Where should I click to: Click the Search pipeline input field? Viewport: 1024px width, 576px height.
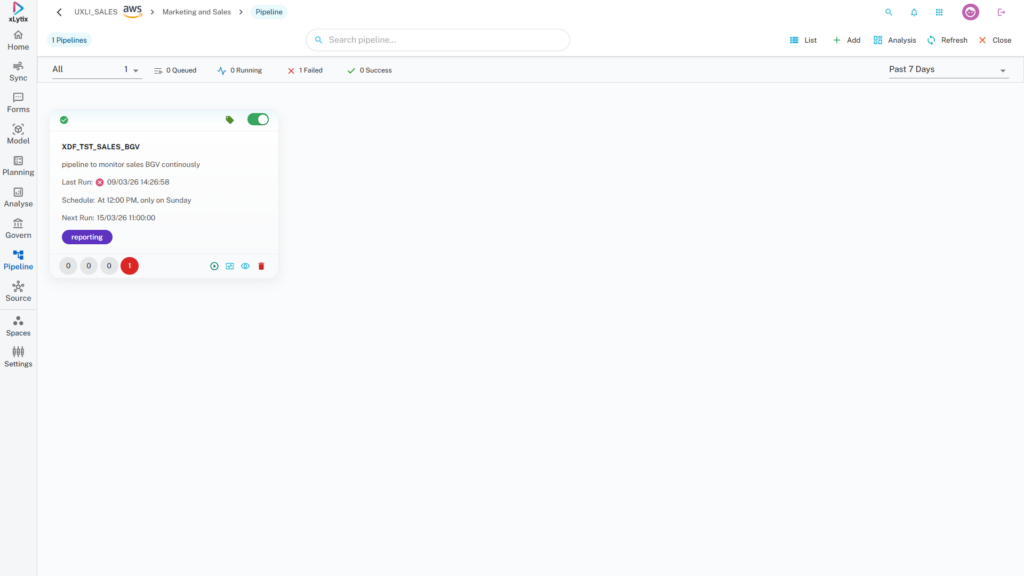[438, 40]
